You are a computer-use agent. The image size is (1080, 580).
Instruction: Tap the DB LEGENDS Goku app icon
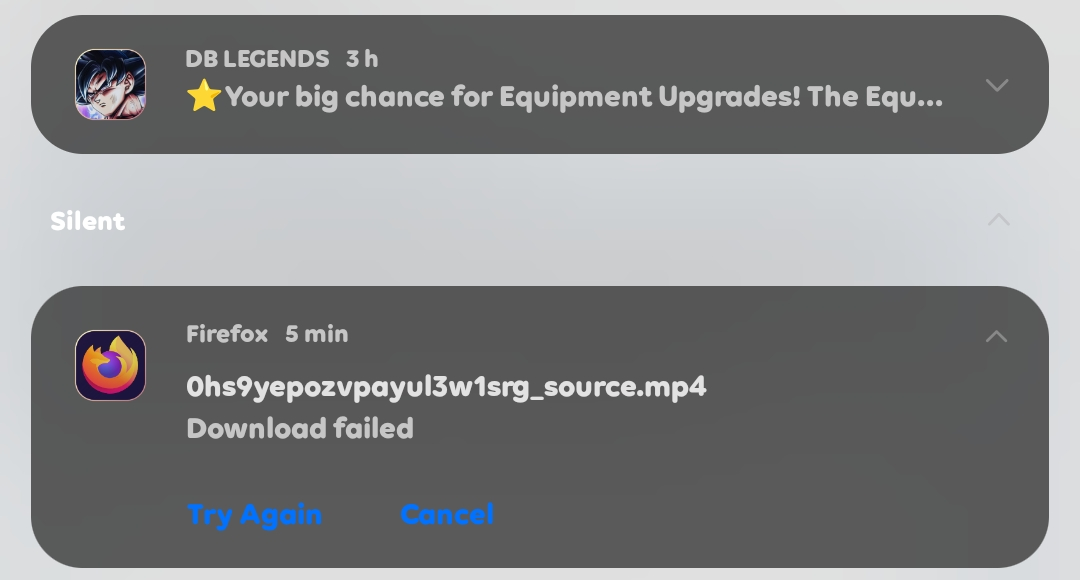110,84
